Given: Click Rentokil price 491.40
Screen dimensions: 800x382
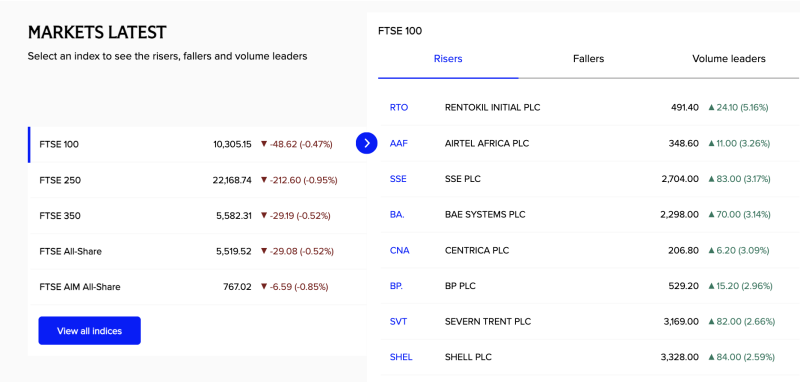Looking at the screenshot, I should point(685,108).
